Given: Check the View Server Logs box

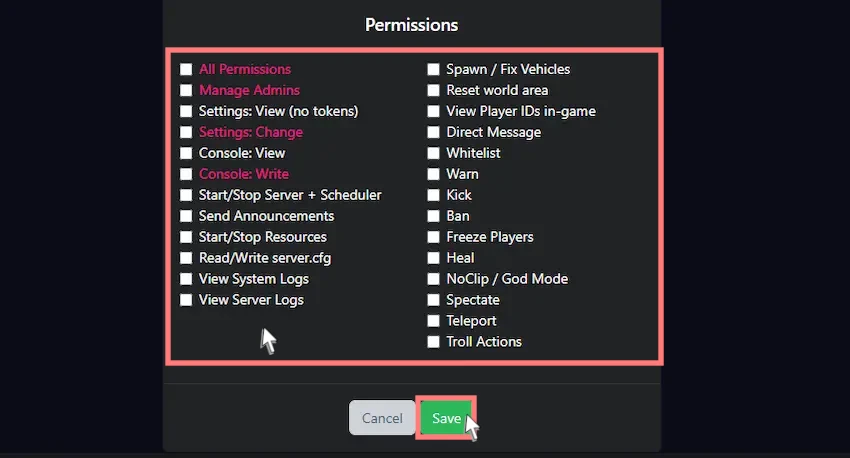Looking at the screenshot, I should tap(186, 300).
